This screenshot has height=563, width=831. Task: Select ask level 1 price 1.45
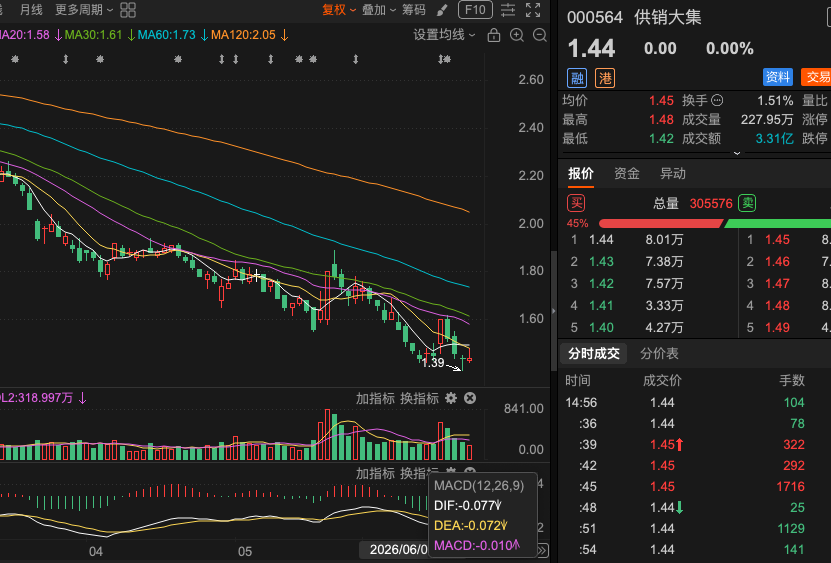click(777, 240)
